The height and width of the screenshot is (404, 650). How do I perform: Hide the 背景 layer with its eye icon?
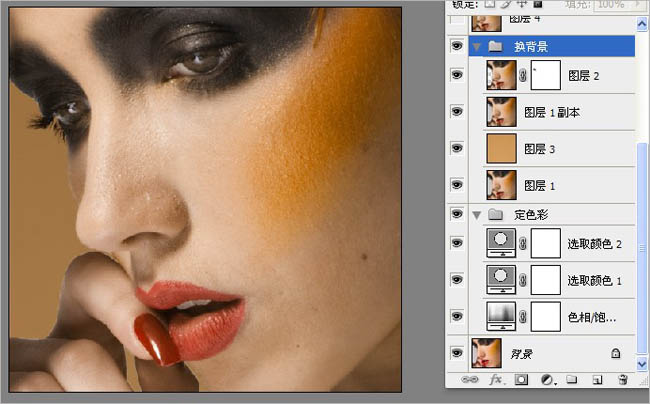point(457,353)
